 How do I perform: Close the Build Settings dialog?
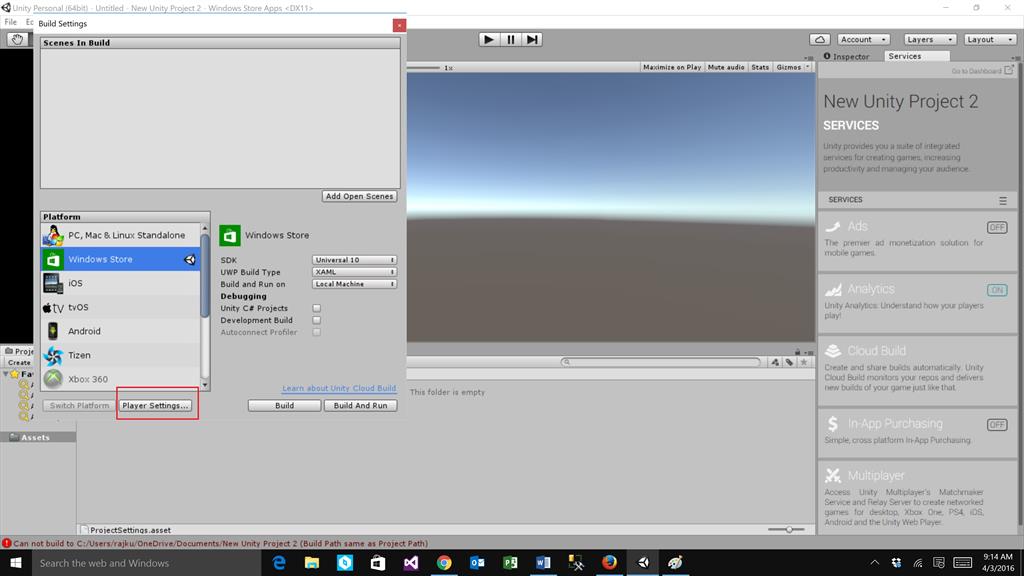399,25
